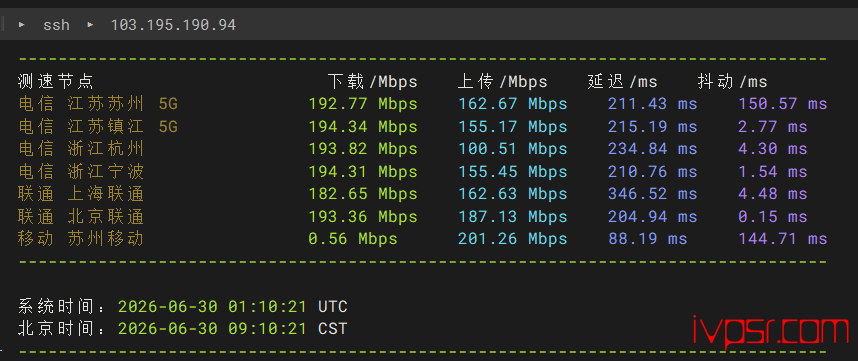The image size is (858, 361).
Task: Click the 联通 北京联通 node name
Action: point(81,217)
